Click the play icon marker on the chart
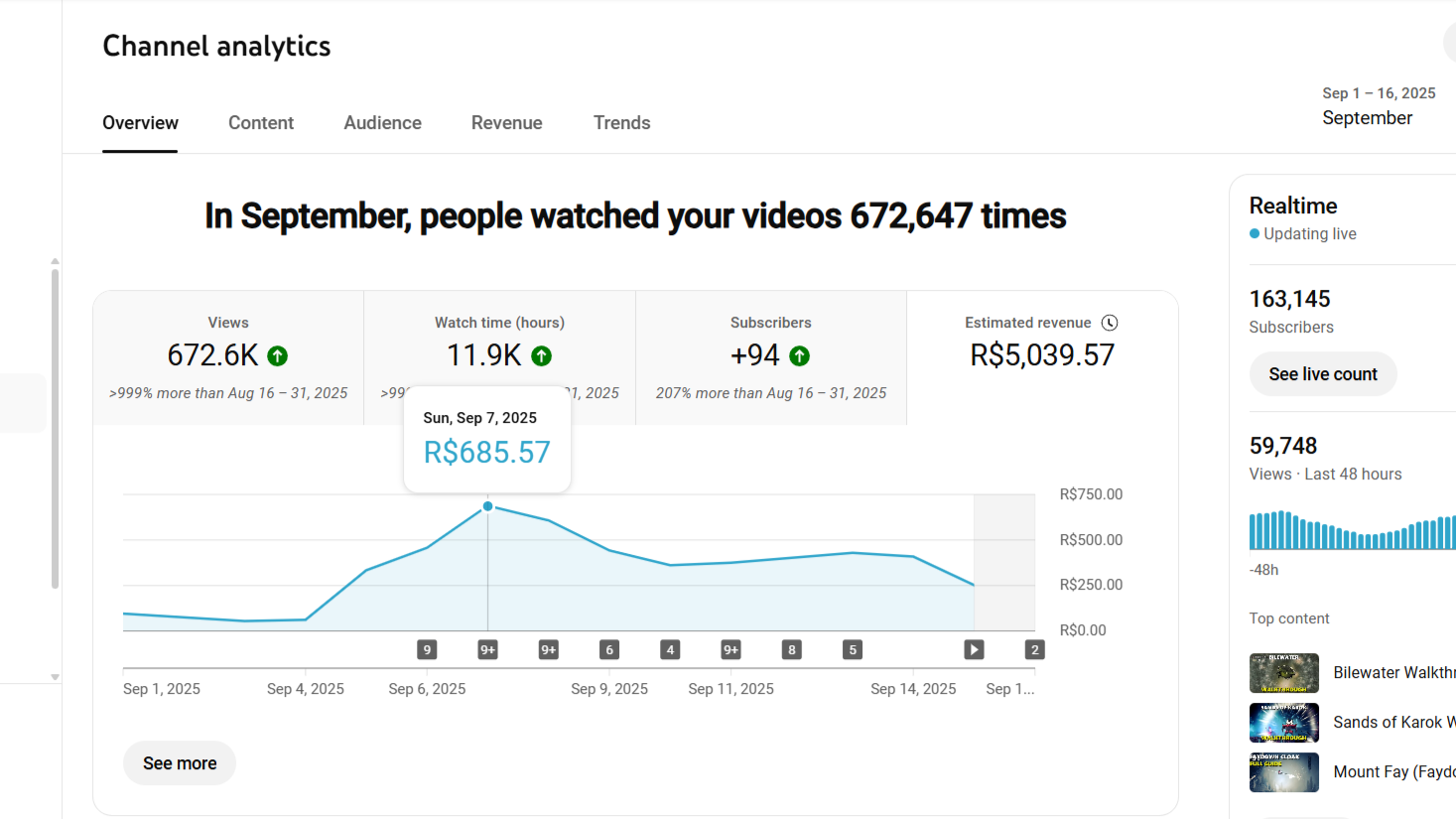Screen dimensions: 1456x819 pyautogui.click(x=974, y=649)
